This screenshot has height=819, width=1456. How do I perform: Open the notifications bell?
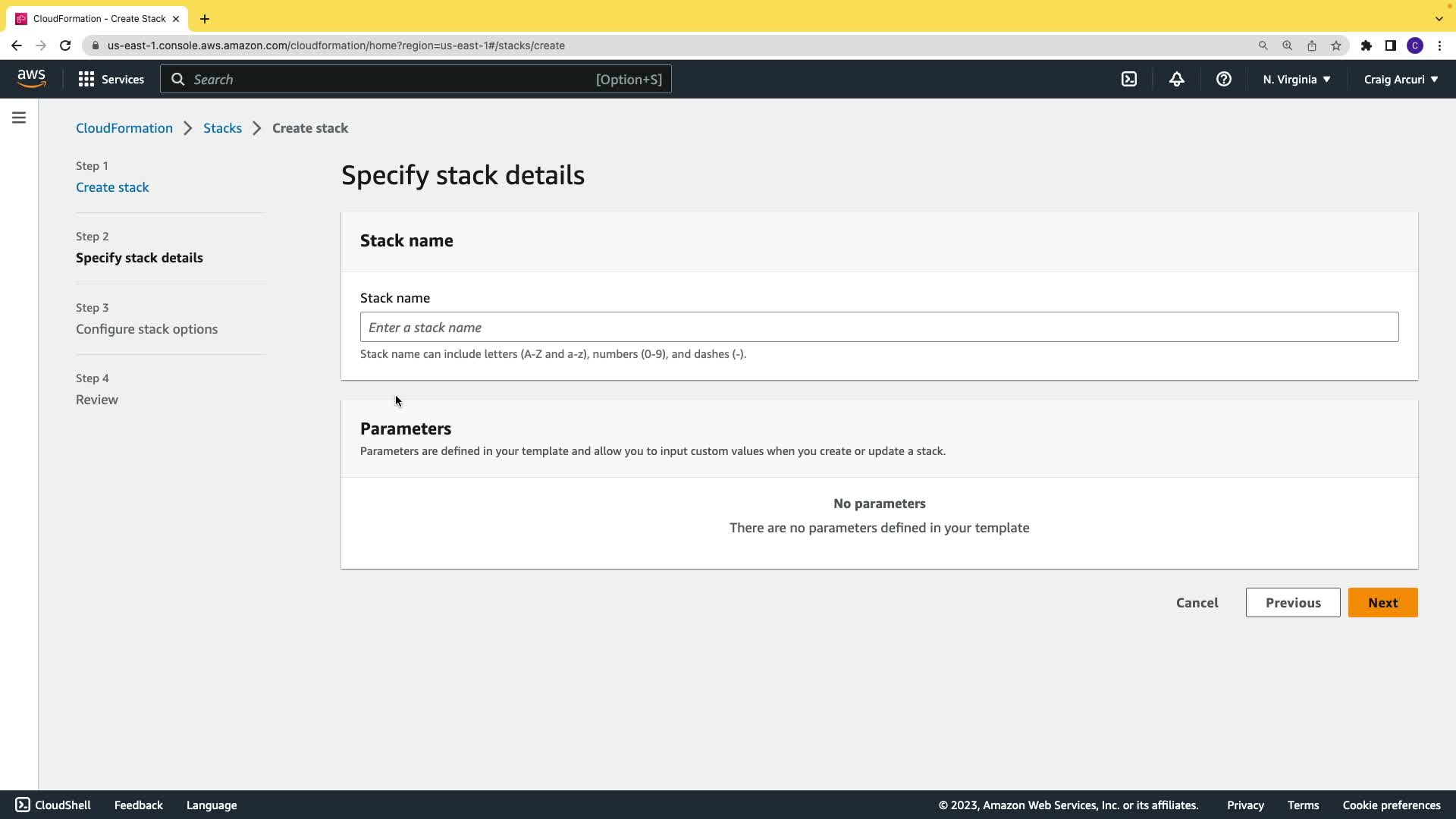(1177, 79)
